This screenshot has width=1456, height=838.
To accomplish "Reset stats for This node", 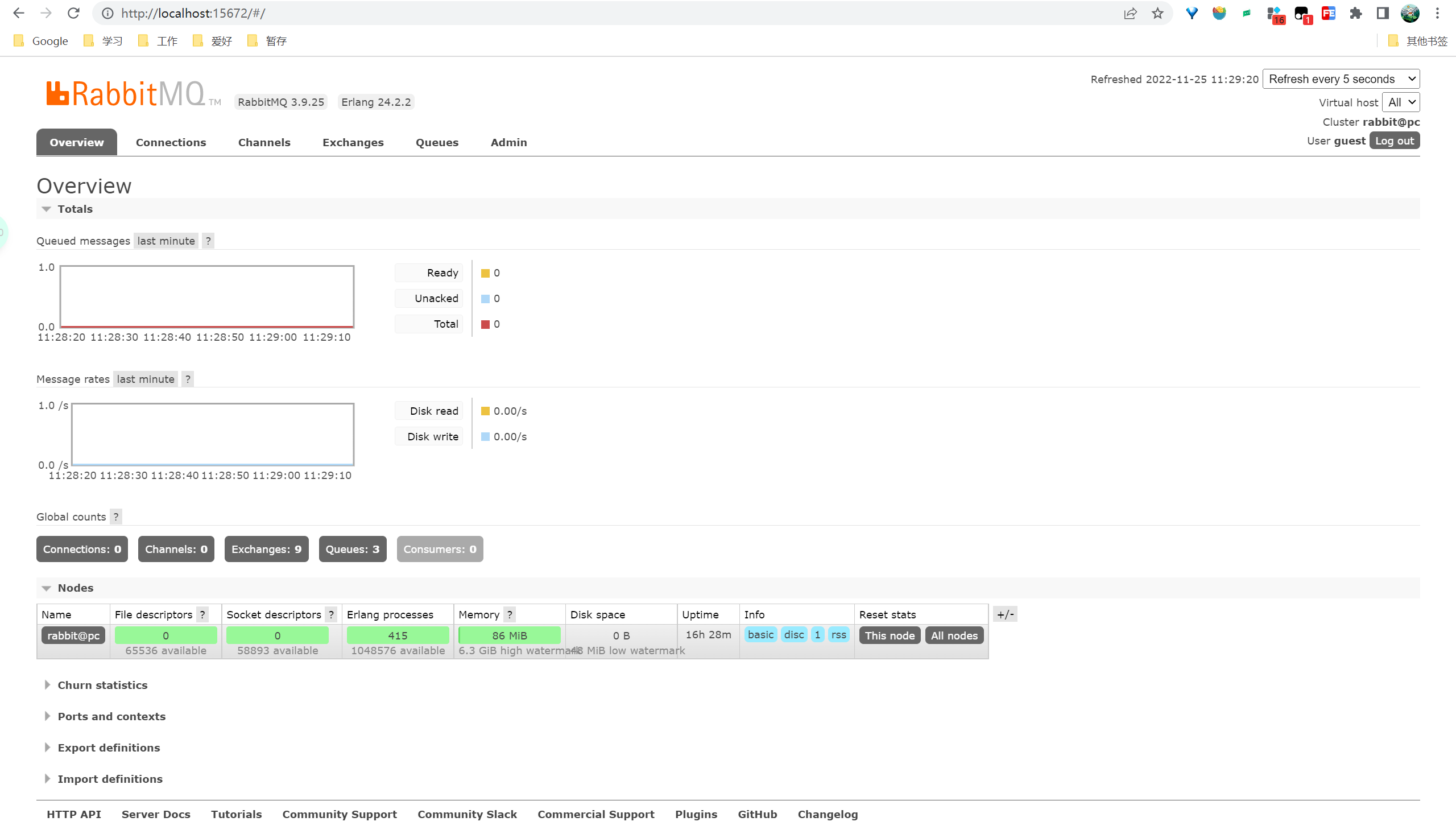I will coord(890,635).
